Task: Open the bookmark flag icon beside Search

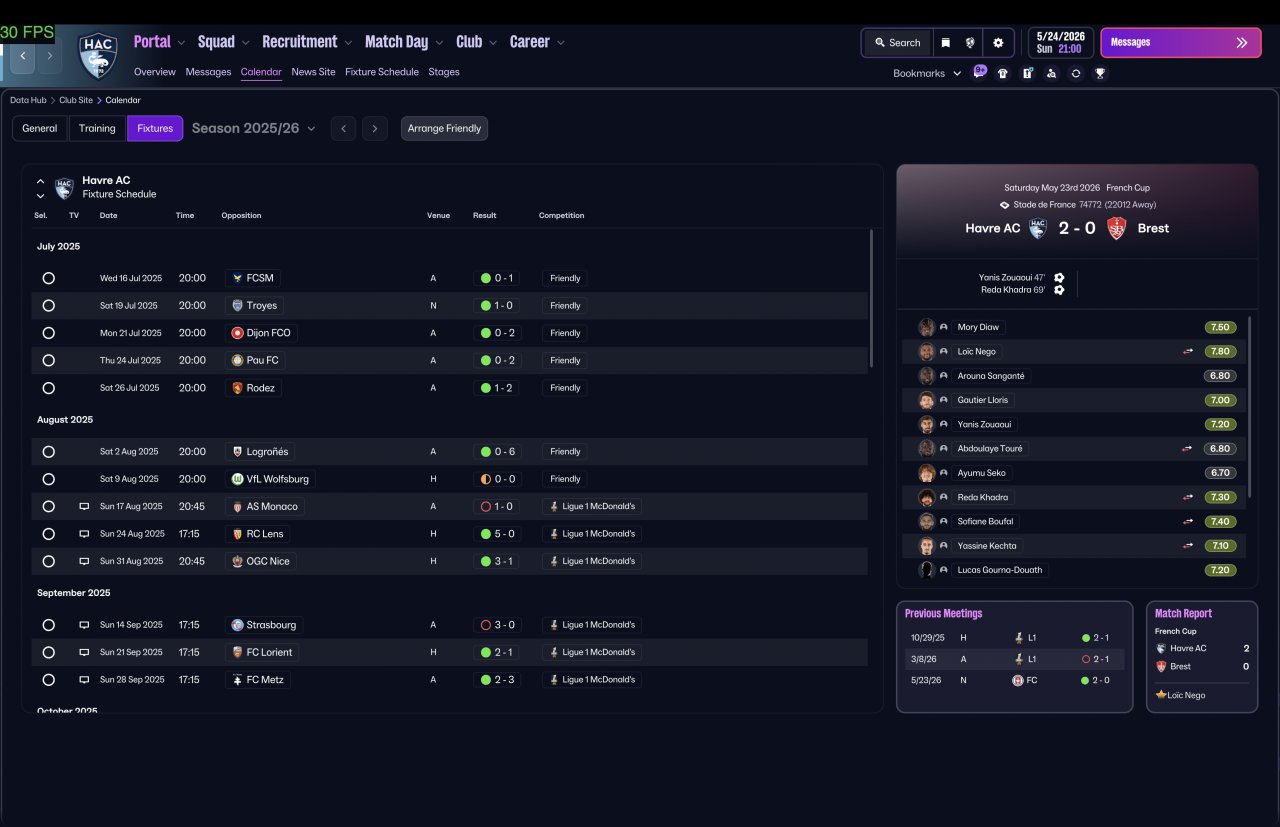Action: [x=945, y=43]
